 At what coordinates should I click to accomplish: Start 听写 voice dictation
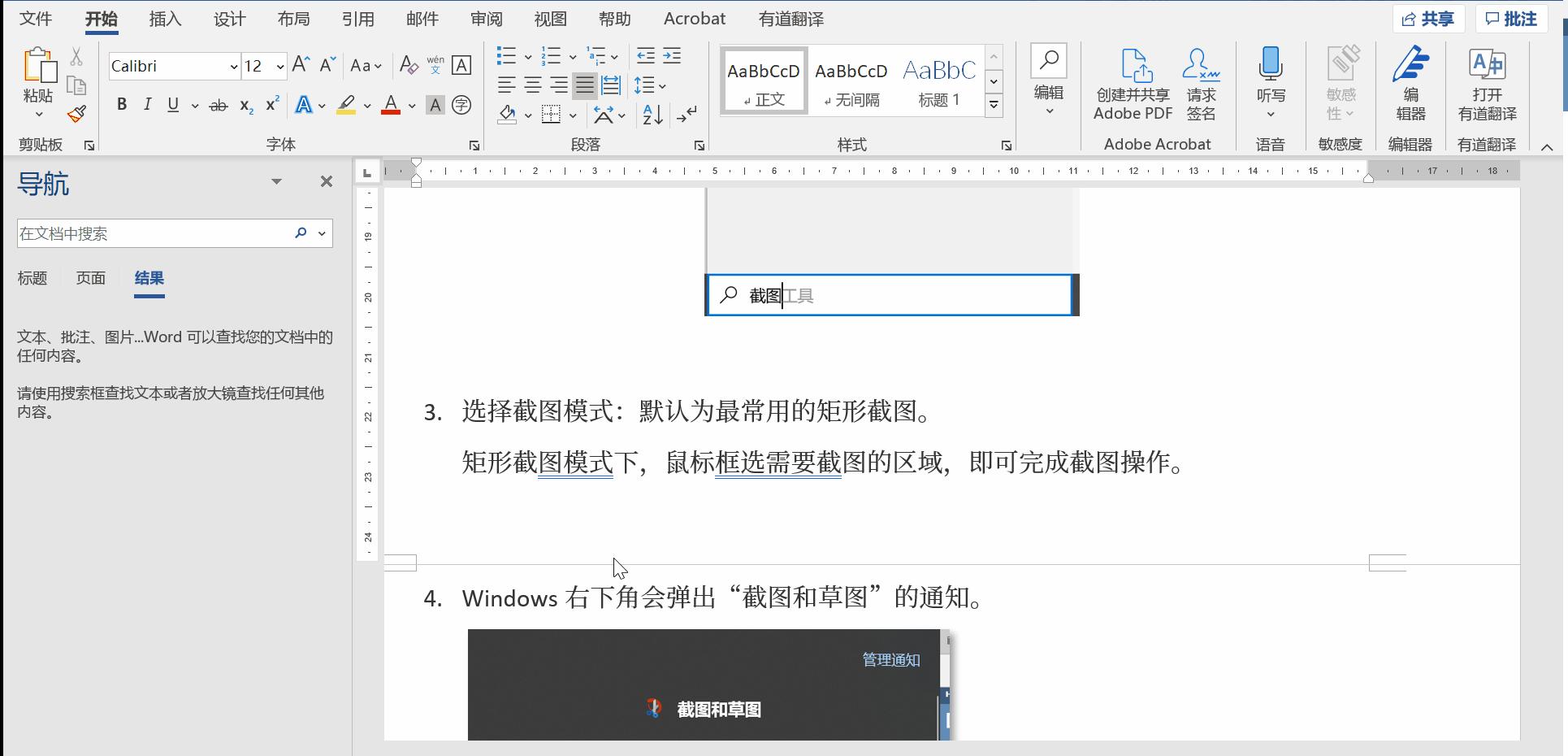(1271, 77)
